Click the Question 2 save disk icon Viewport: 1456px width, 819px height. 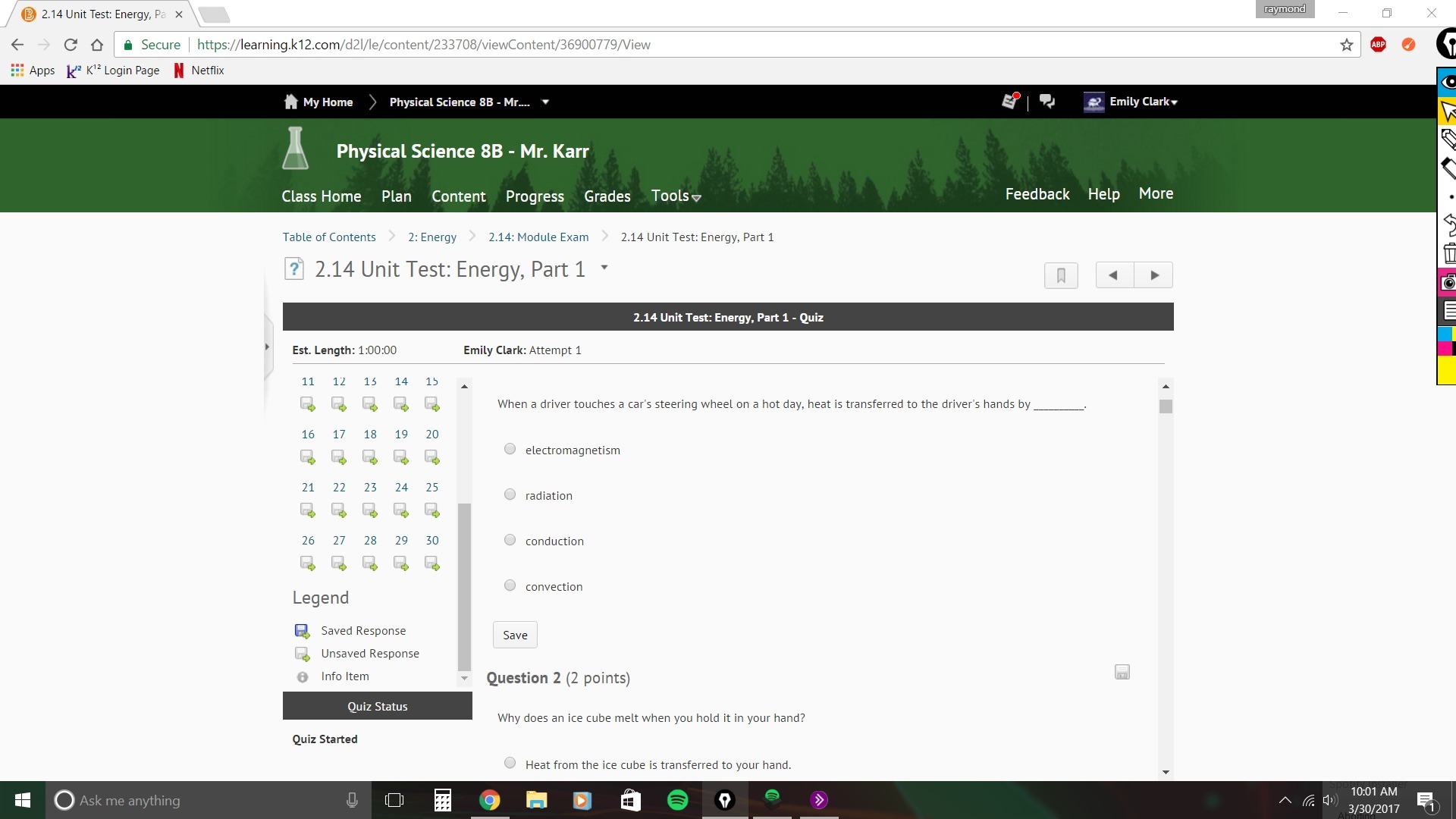[1122, 672]
